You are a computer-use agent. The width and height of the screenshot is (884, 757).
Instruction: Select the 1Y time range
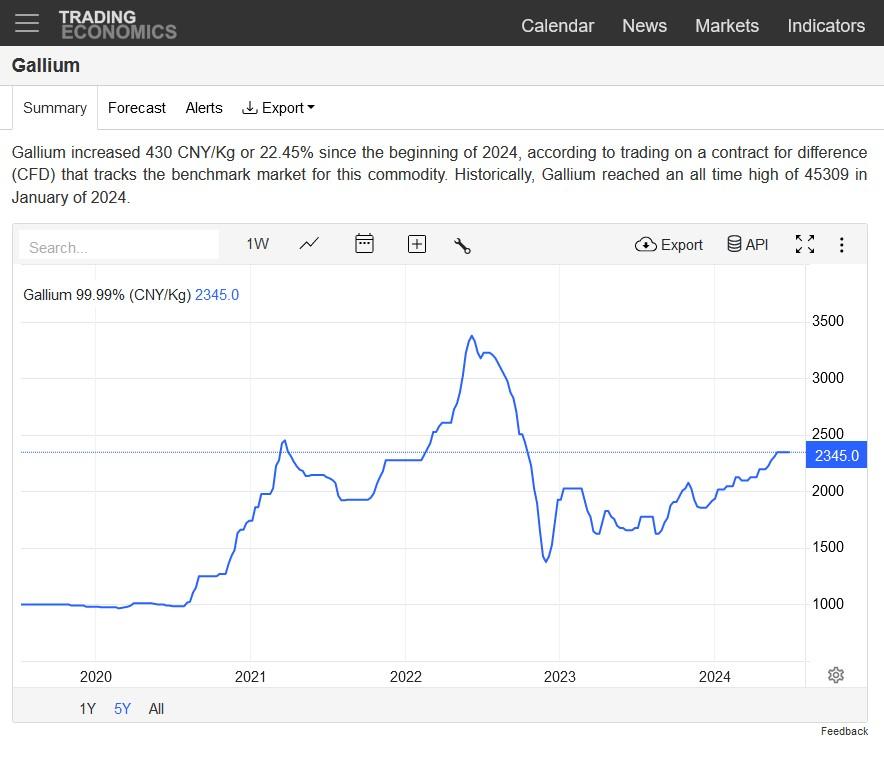click(88, 709)
